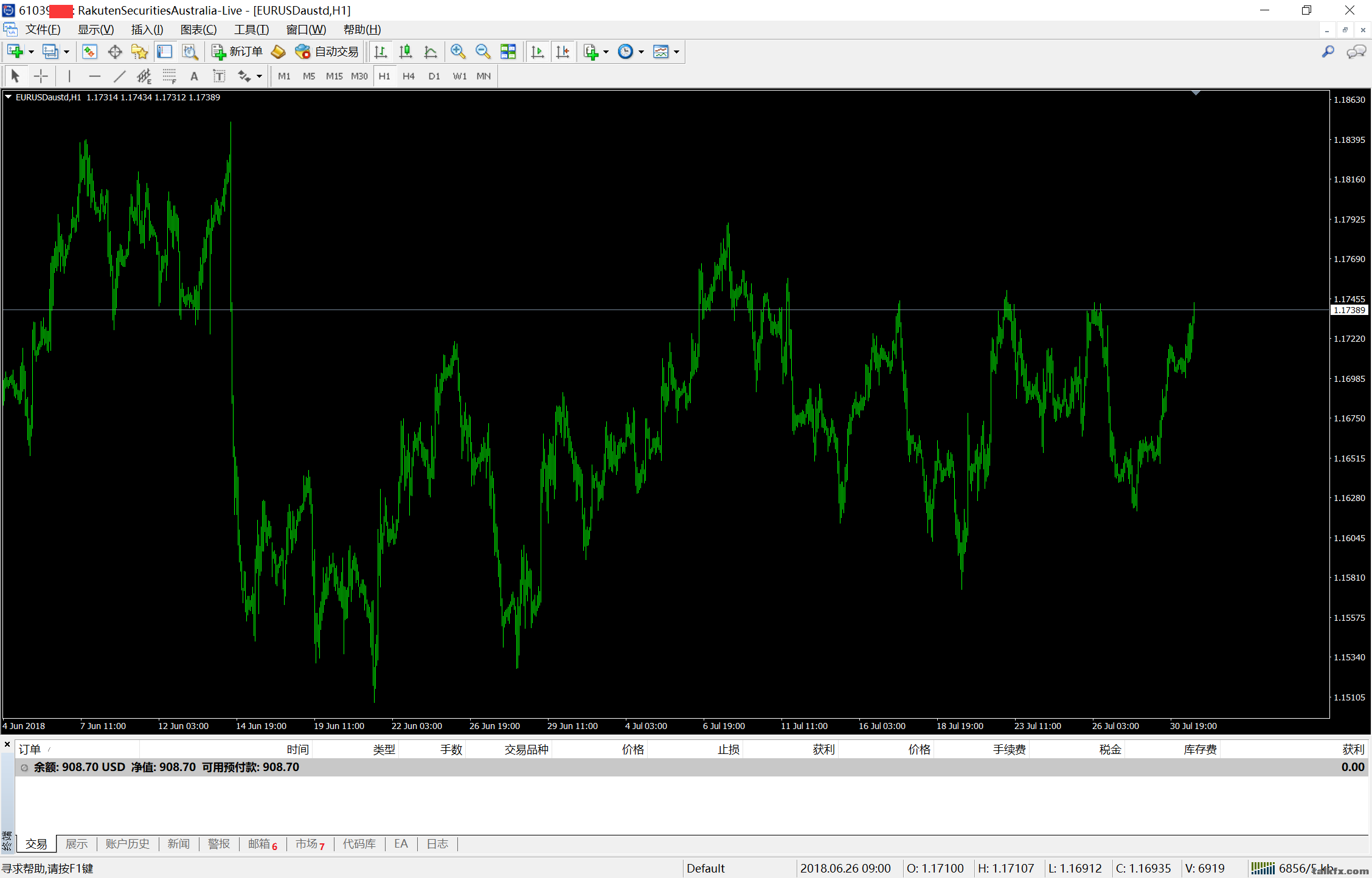Toggle the Navigator star folder icon
This screenshot has height=878, width=1372.
pyautogui.click(x=139, y=52)
